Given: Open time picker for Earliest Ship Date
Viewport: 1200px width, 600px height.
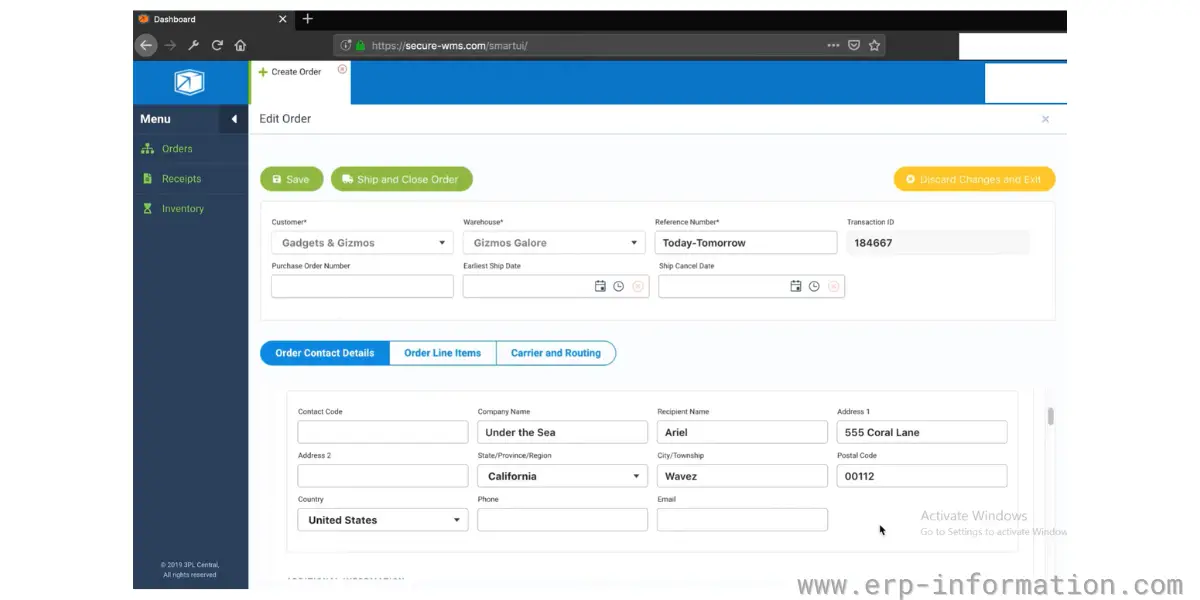Looking at the screenshot, I should pyautogui.click(x=619, y=286).
